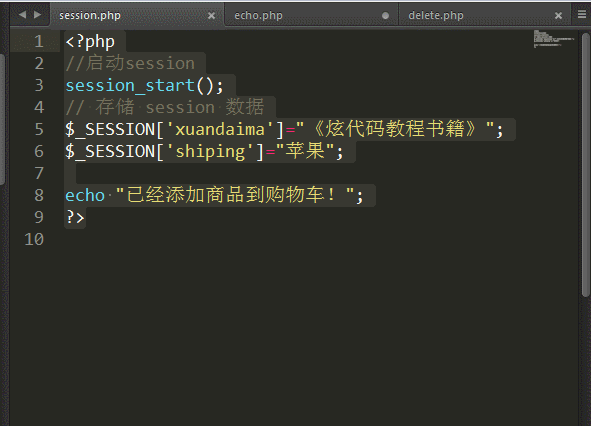Place cursor in the 'xuandaima' key
The height and width of the screenshot is (426, 591).
(x=220, y=129)
